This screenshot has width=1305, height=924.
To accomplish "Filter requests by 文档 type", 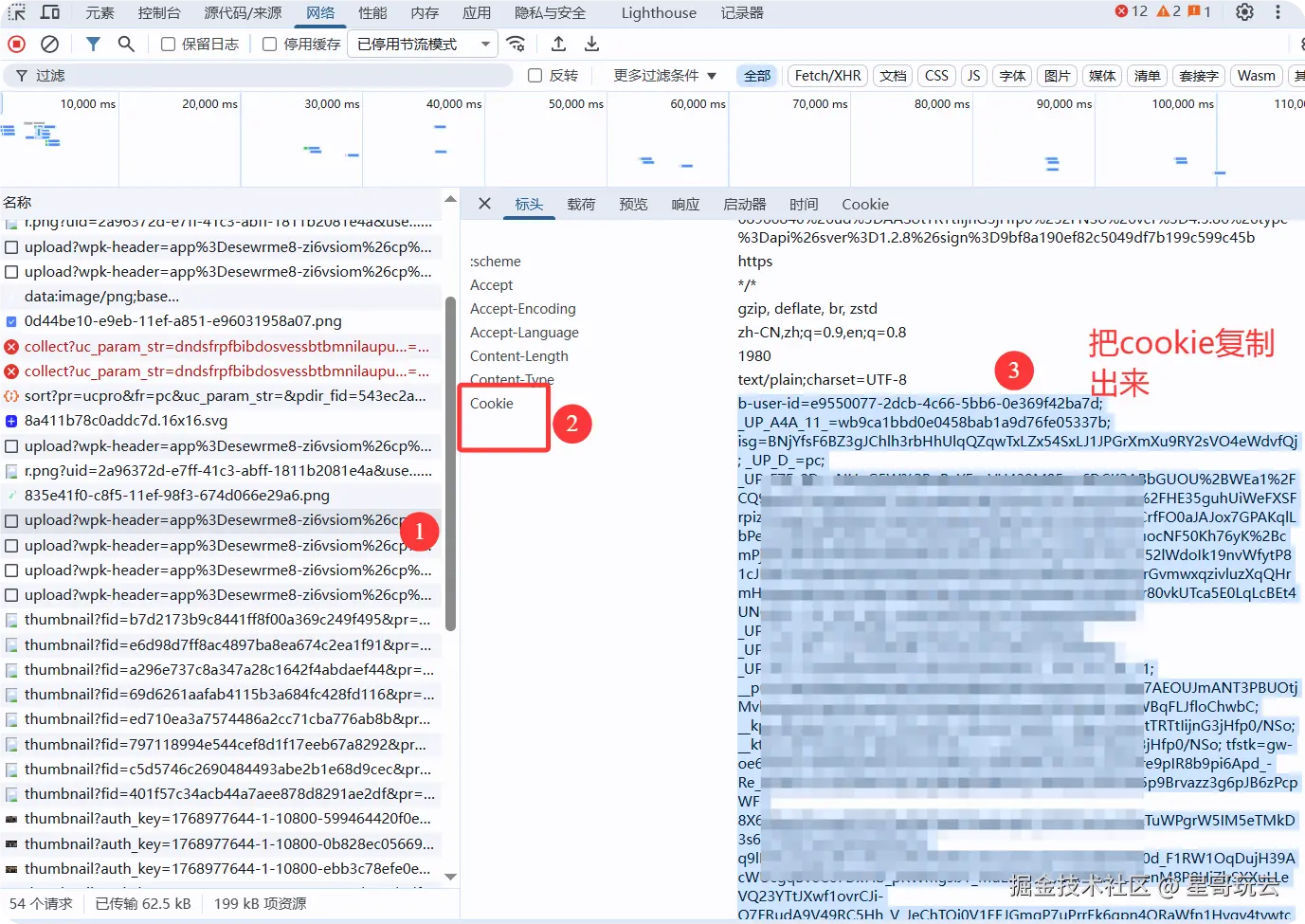I will tap(893, 76).
